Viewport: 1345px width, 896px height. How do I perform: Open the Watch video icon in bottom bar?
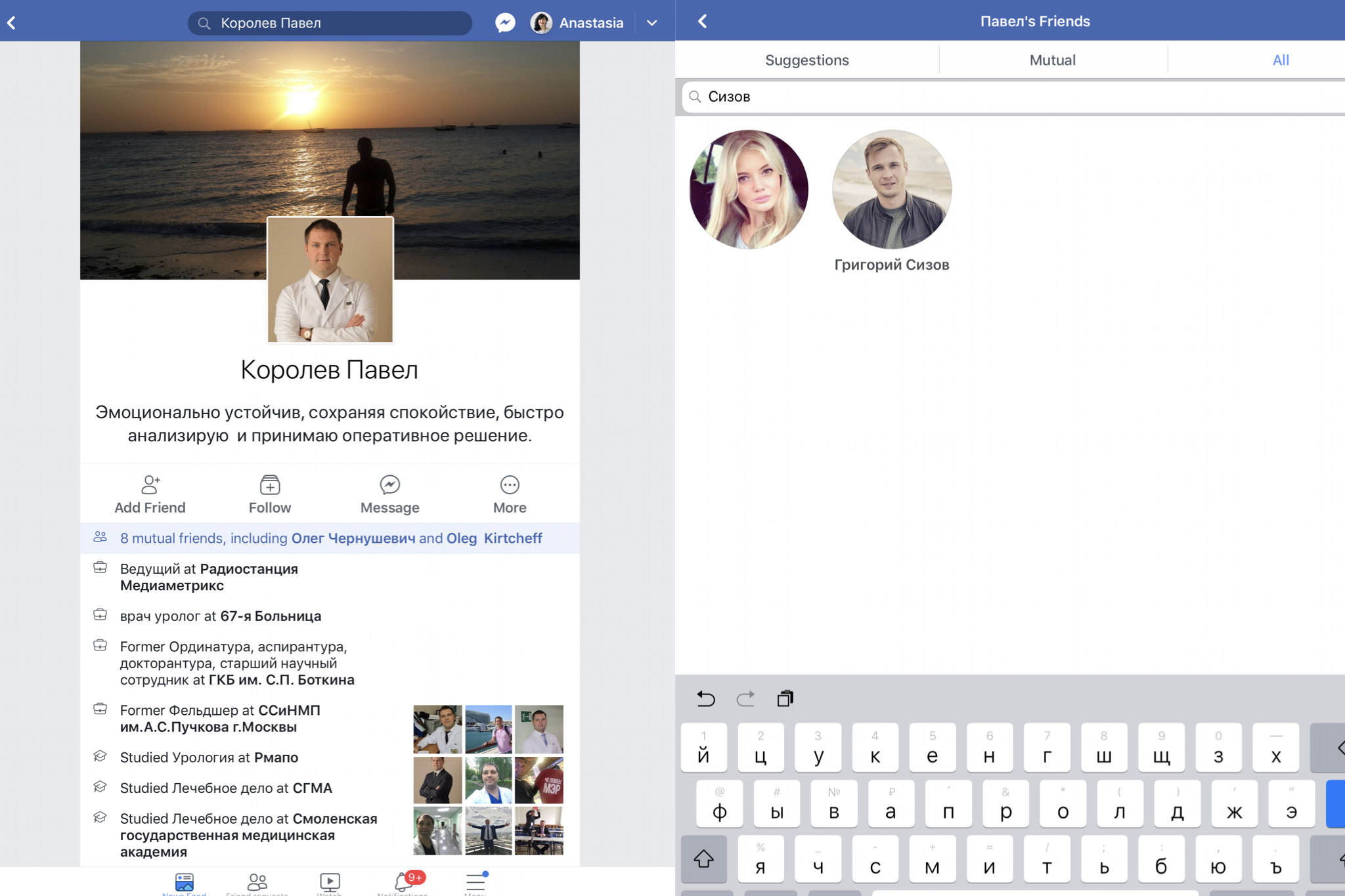pos(330,882)
